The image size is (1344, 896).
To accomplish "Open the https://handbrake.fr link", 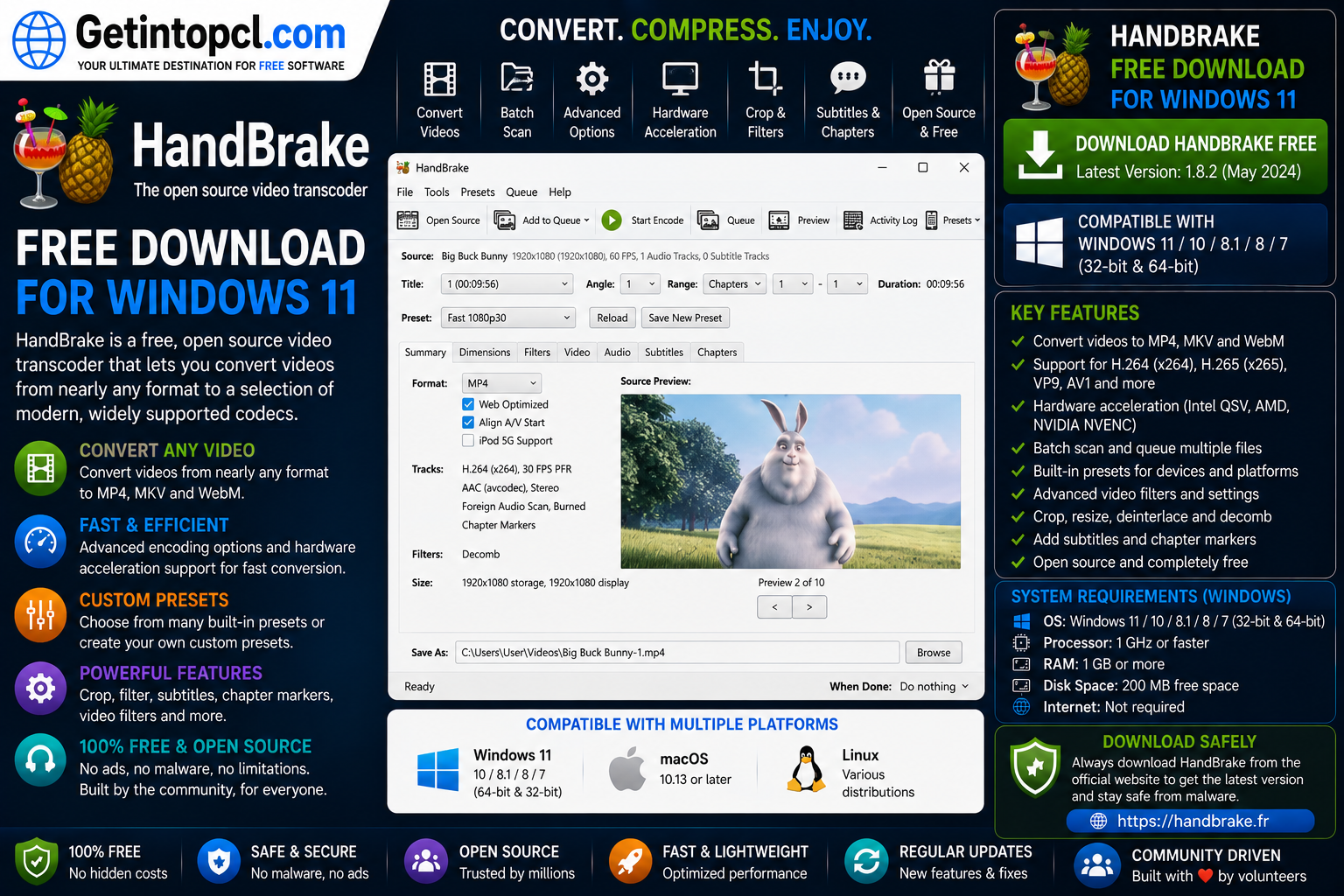I will click(1192, 821).
